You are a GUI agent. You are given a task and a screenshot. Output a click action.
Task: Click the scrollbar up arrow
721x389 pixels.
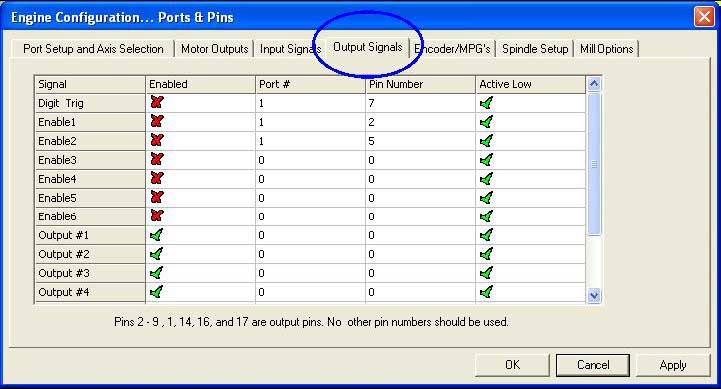click(x=594, y=84)
